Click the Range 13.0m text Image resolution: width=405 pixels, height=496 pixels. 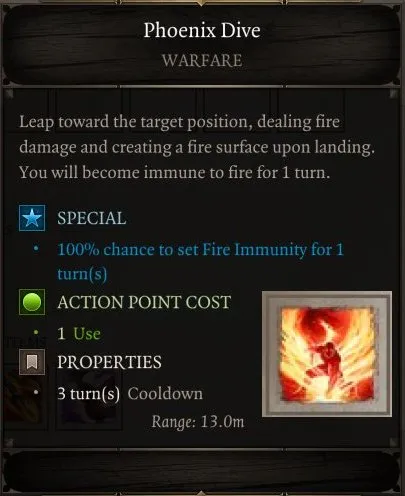(198, 422)
